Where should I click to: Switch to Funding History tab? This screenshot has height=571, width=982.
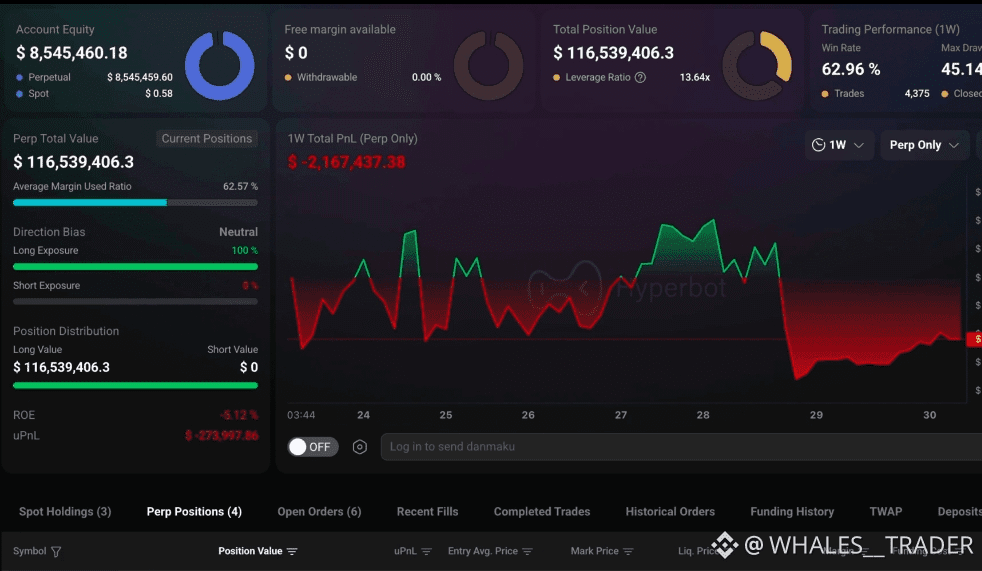(792, 512)
